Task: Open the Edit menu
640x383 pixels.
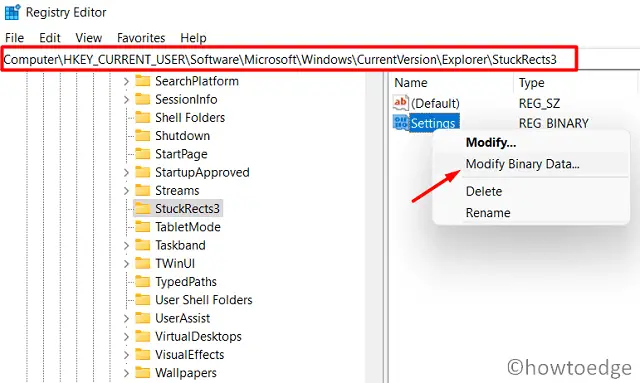Action: point(50,38)
